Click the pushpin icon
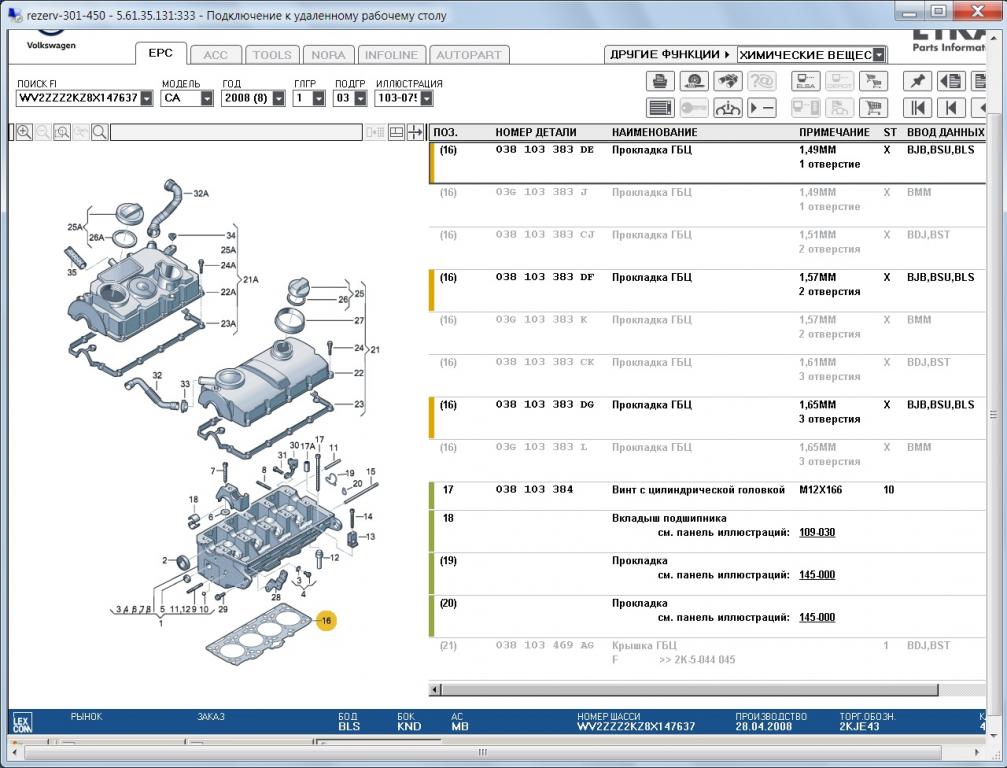The height and width of the screenshot is (768, 1007). (917, 81)
